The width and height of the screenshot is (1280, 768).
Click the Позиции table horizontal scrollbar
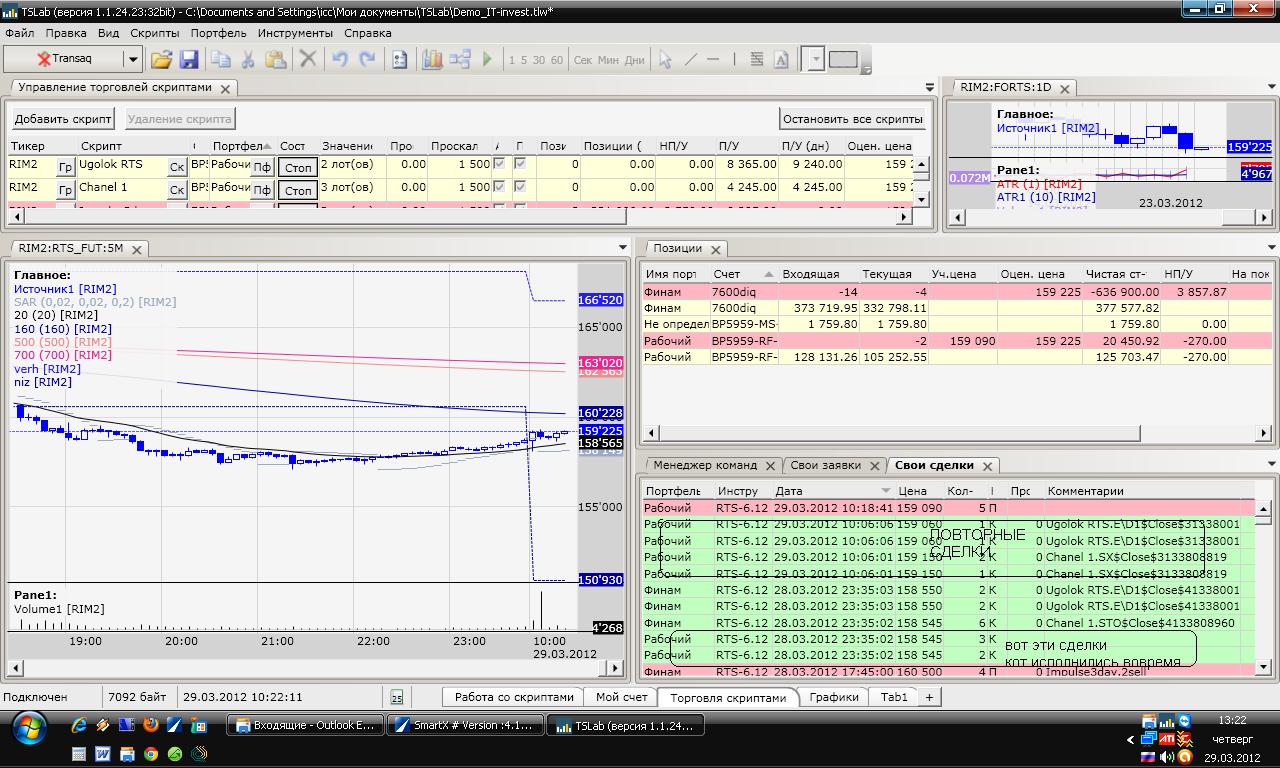pos(900,433)
